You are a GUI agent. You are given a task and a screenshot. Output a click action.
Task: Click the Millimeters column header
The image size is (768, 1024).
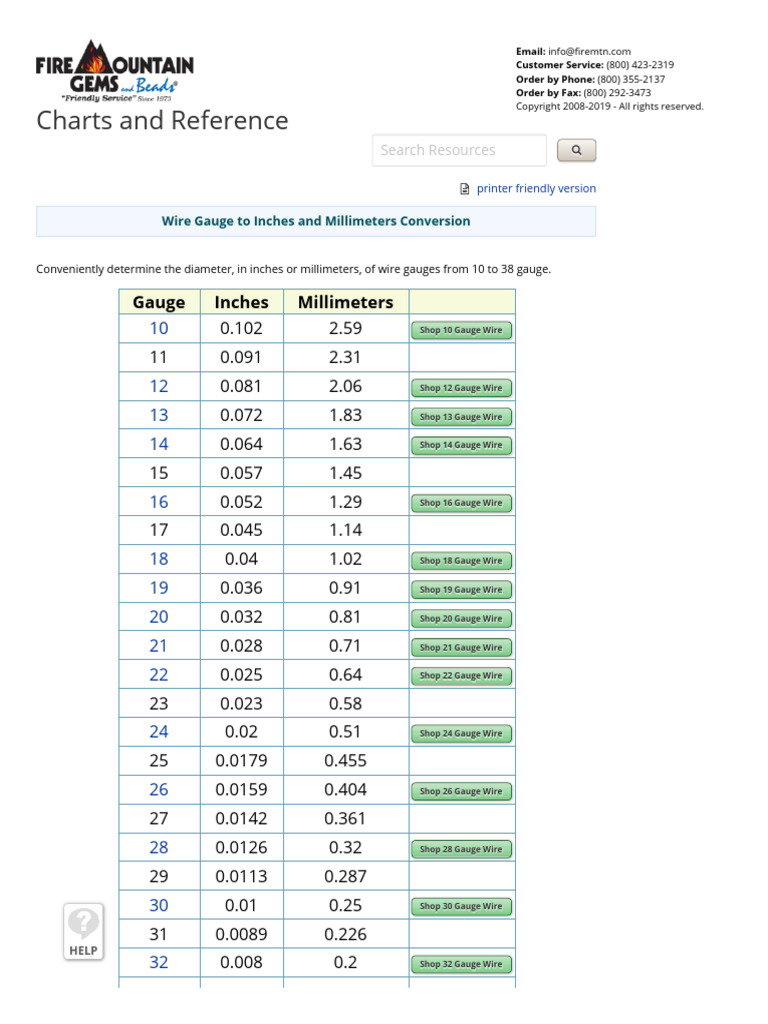(x=345, y=302)
